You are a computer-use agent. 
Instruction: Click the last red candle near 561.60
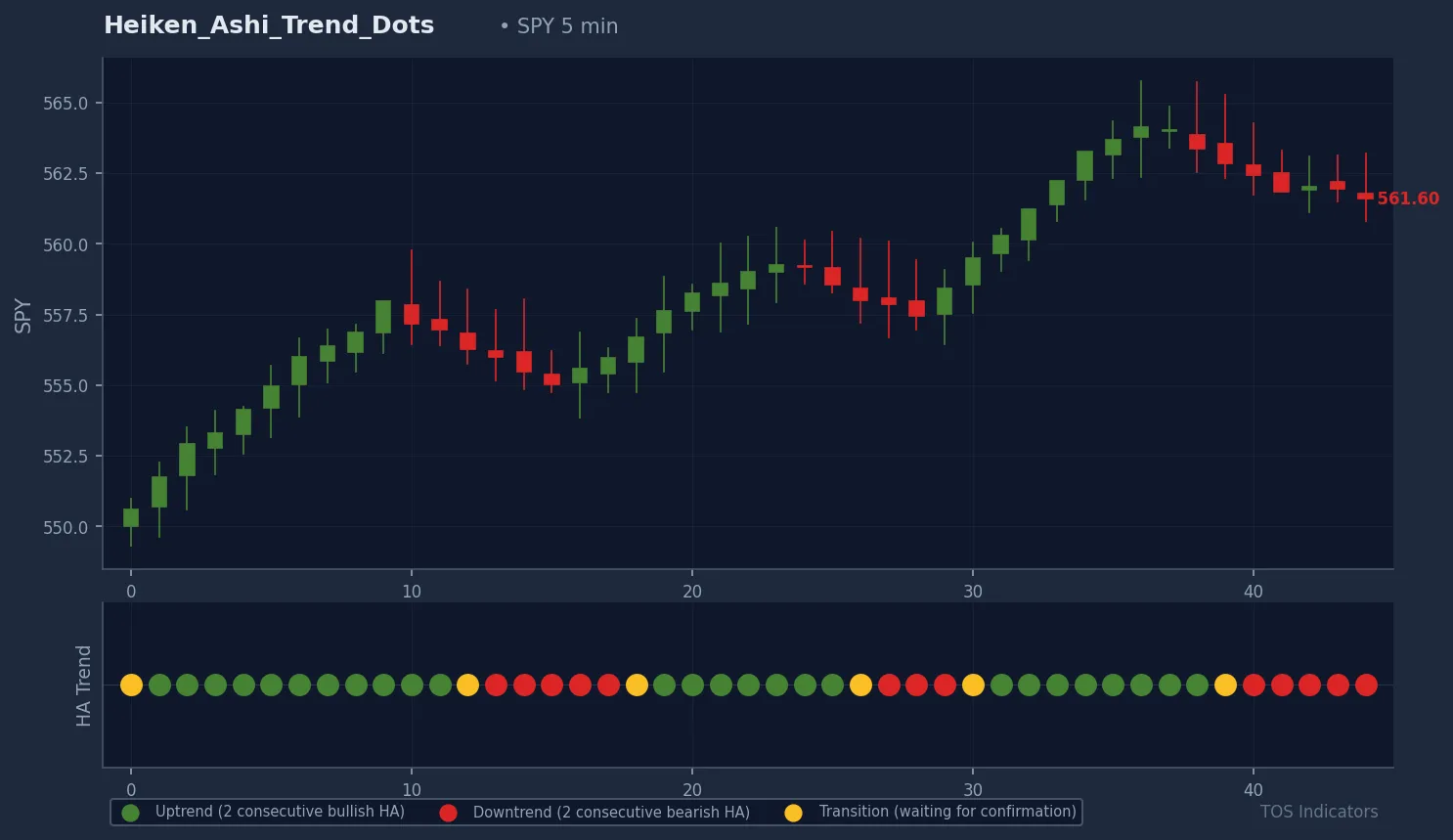[x=1366, y=196]
